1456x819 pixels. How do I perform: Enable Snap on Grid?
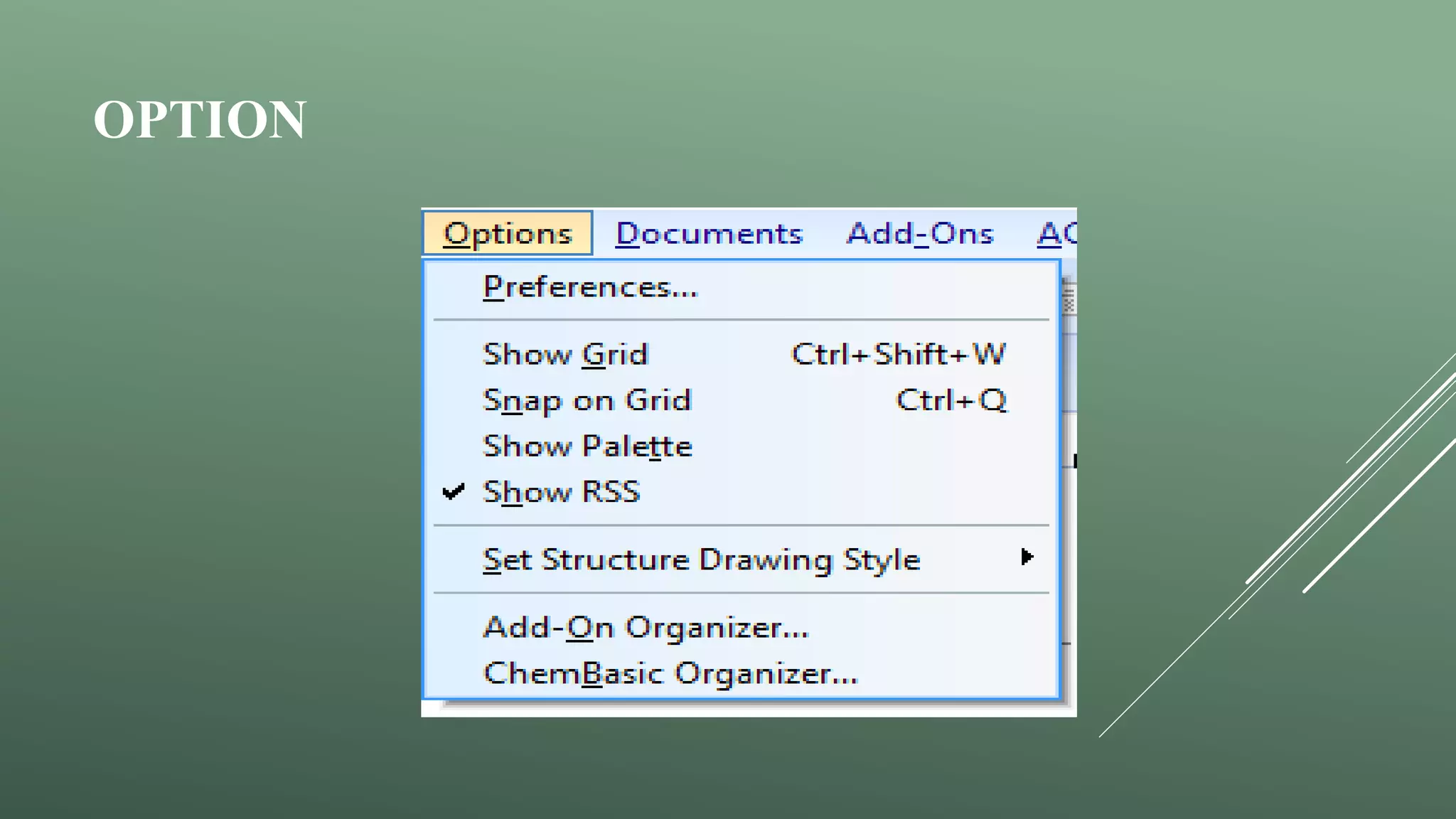click(x=587, y=400)
